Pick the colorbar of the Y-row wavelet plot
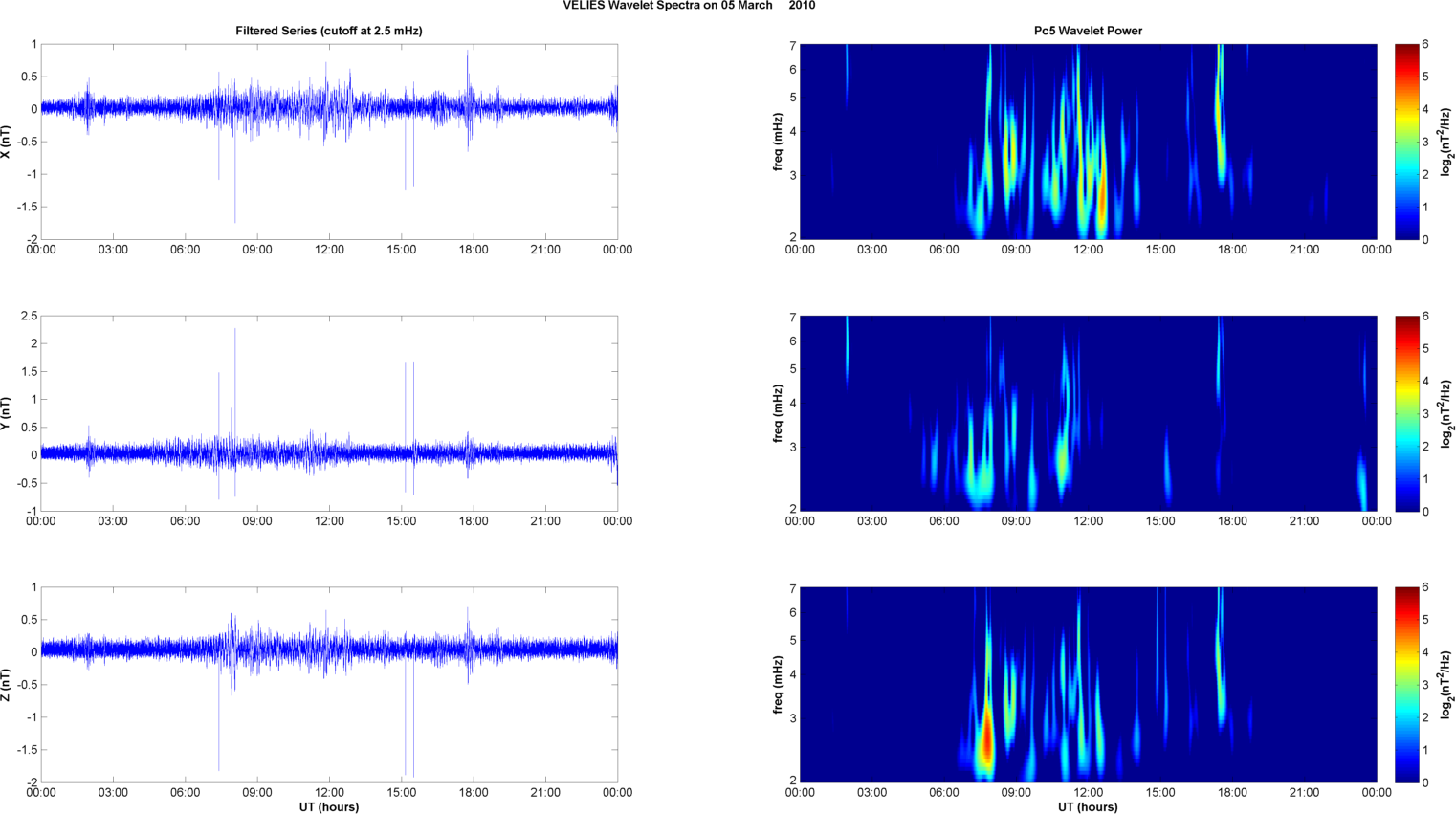 [x=1406, y=413]
